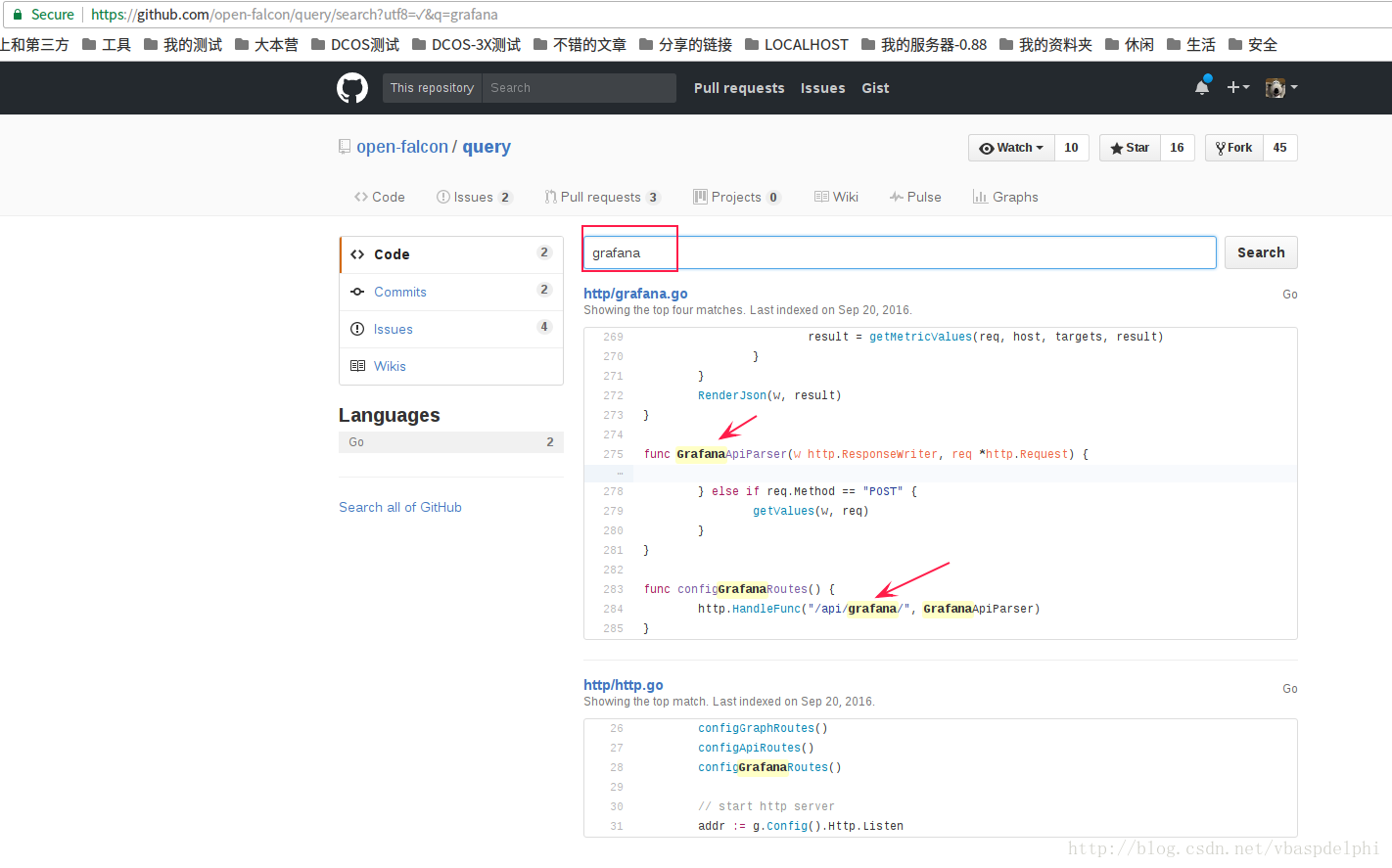Select Commits results in sidebar
The height and width of the screenshot is (868, 1392).
click(x=451, y=292)
